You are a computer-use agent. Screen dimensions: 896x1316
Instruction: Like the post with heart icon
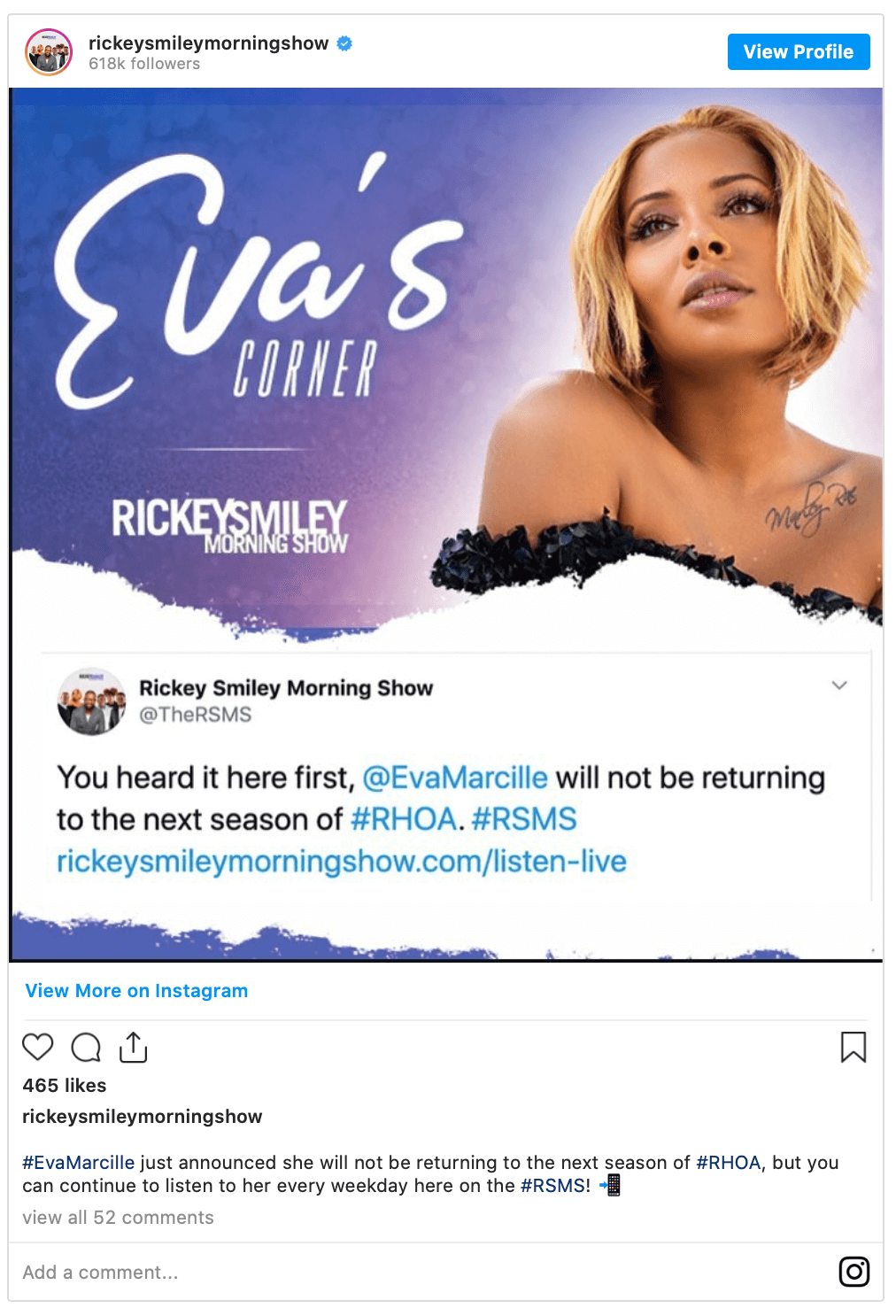click(x=38, y=1047)
